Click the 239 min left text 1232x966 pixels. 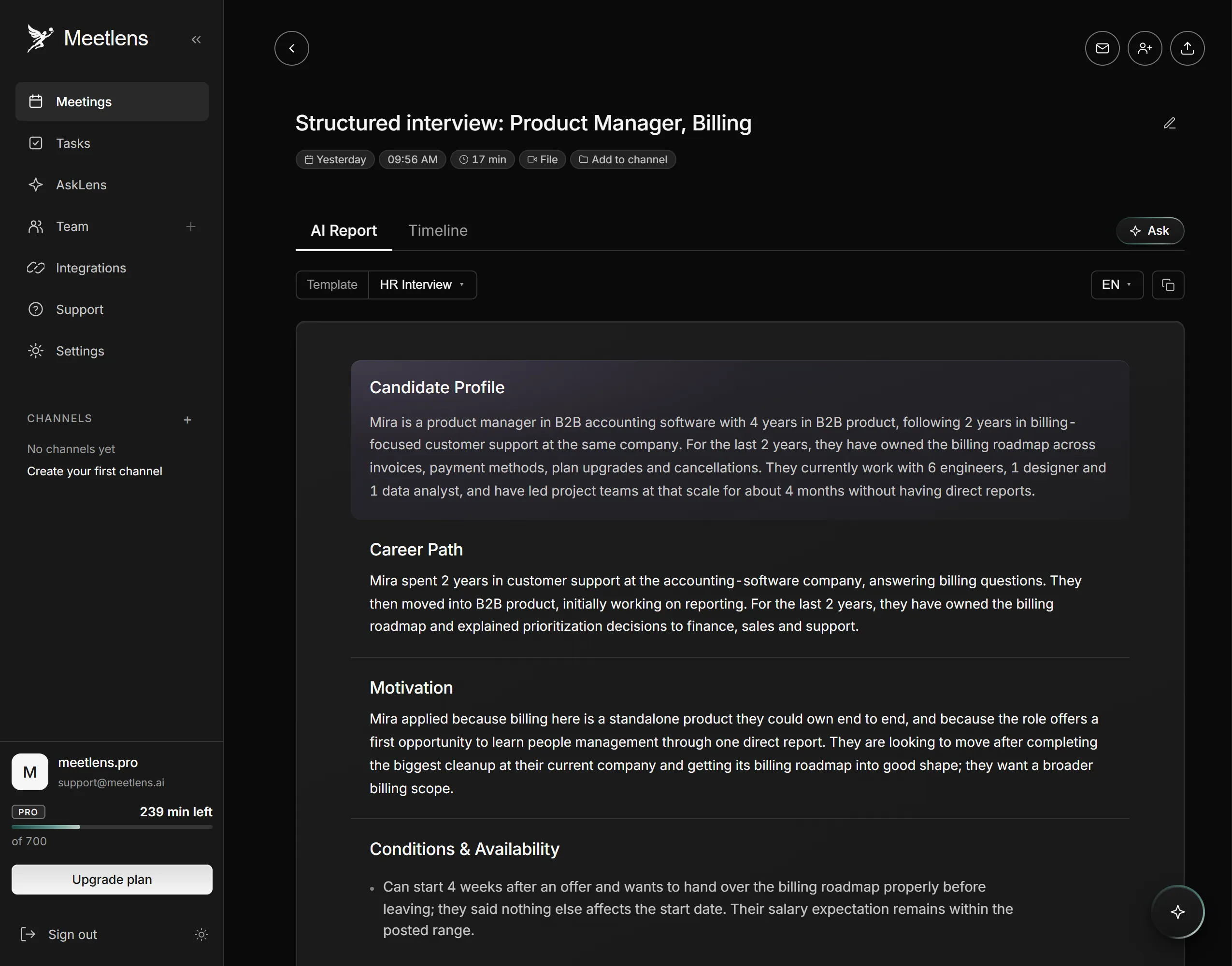(x=176, y=811)
